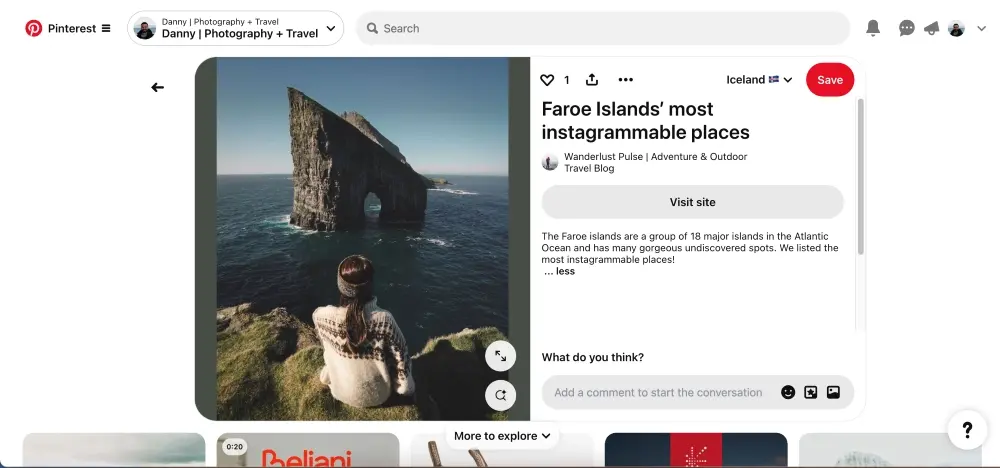This screenshot has height=468, width=1000.
Task: Open the Beliani video pin thumbnail
Action: click(308, 450)
